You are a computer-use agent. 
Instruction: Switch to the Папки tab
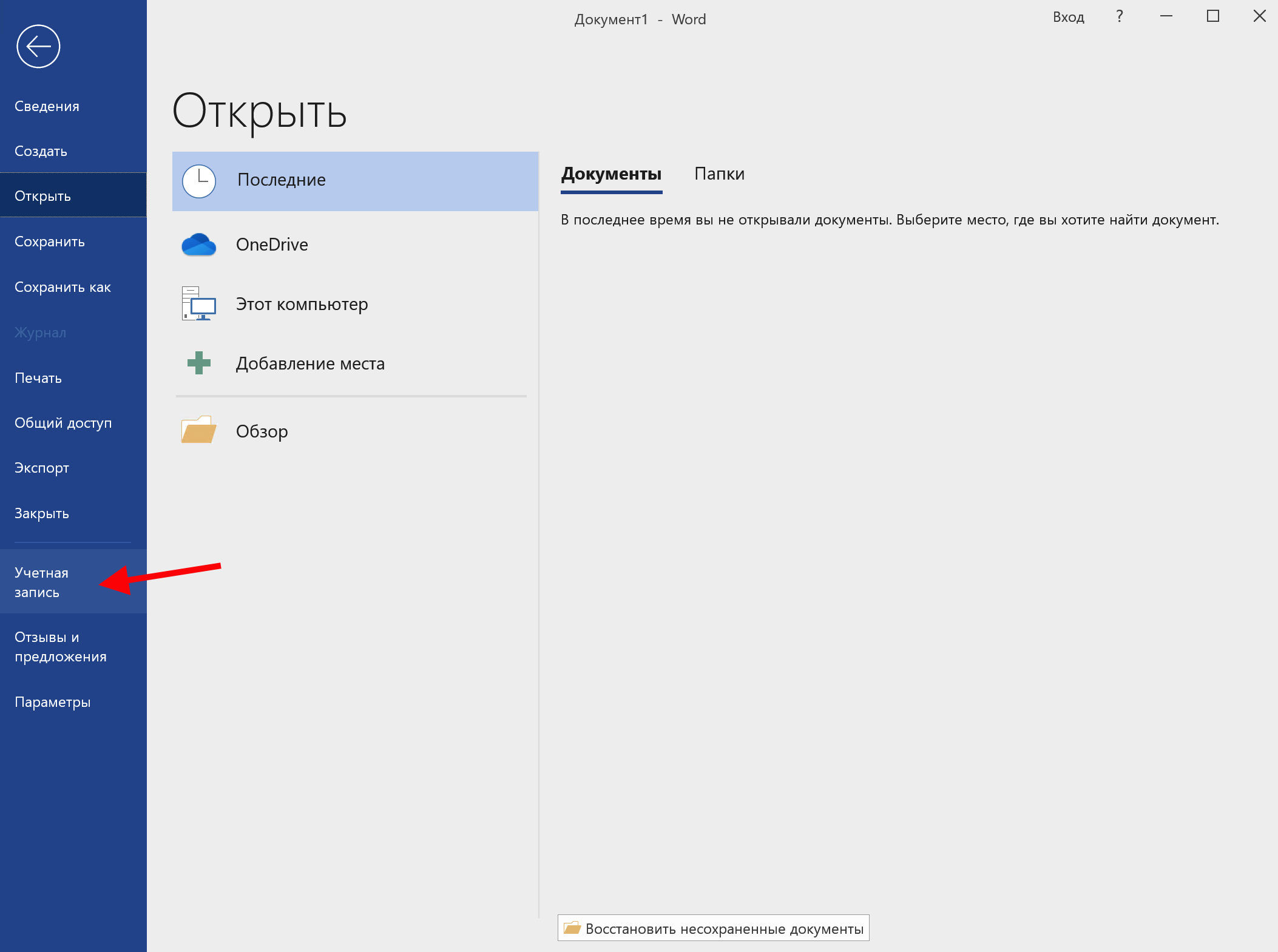pos(719,174)
